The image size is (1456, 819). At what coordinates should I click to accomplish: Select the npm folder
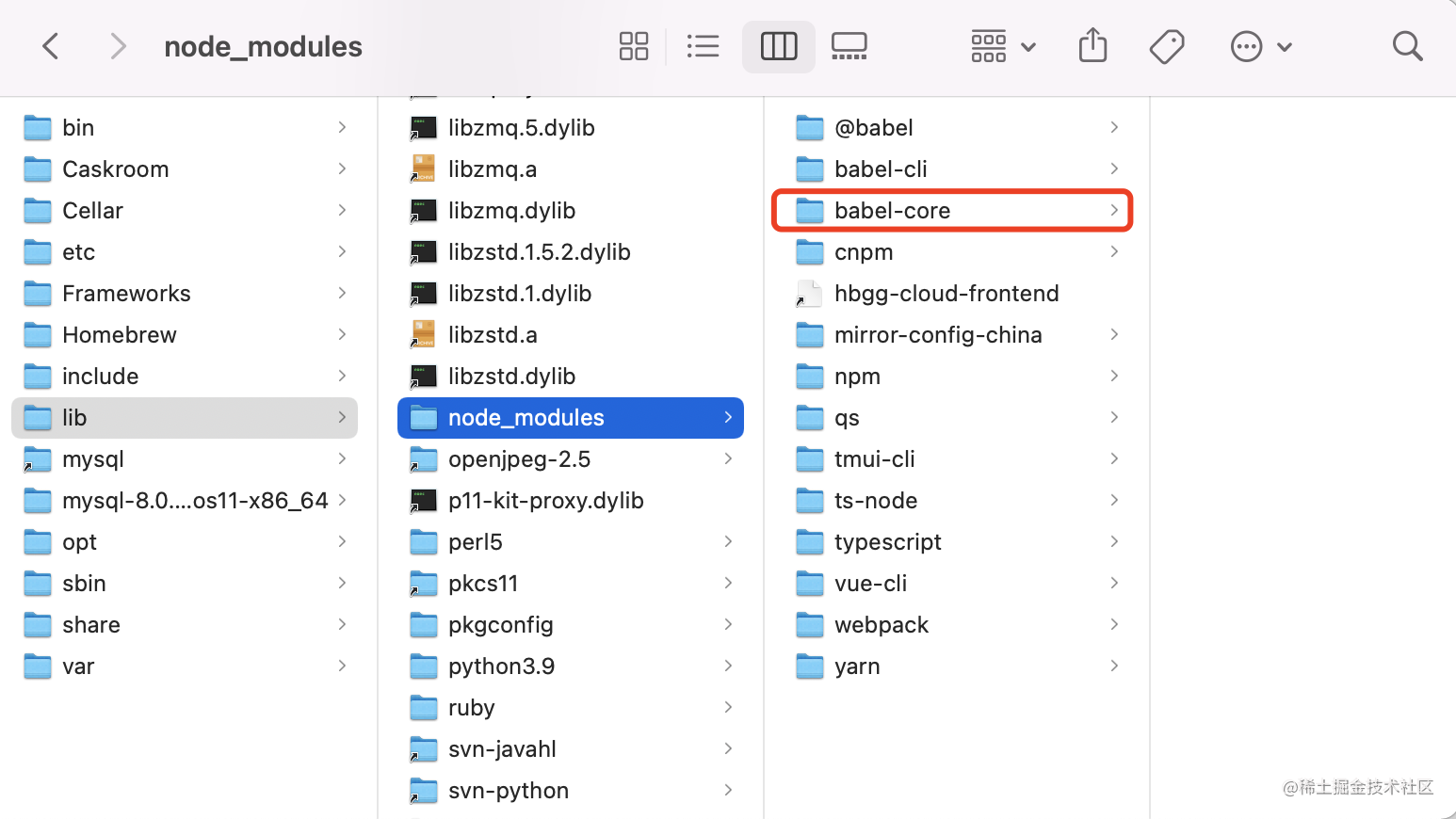click(957, 376)
